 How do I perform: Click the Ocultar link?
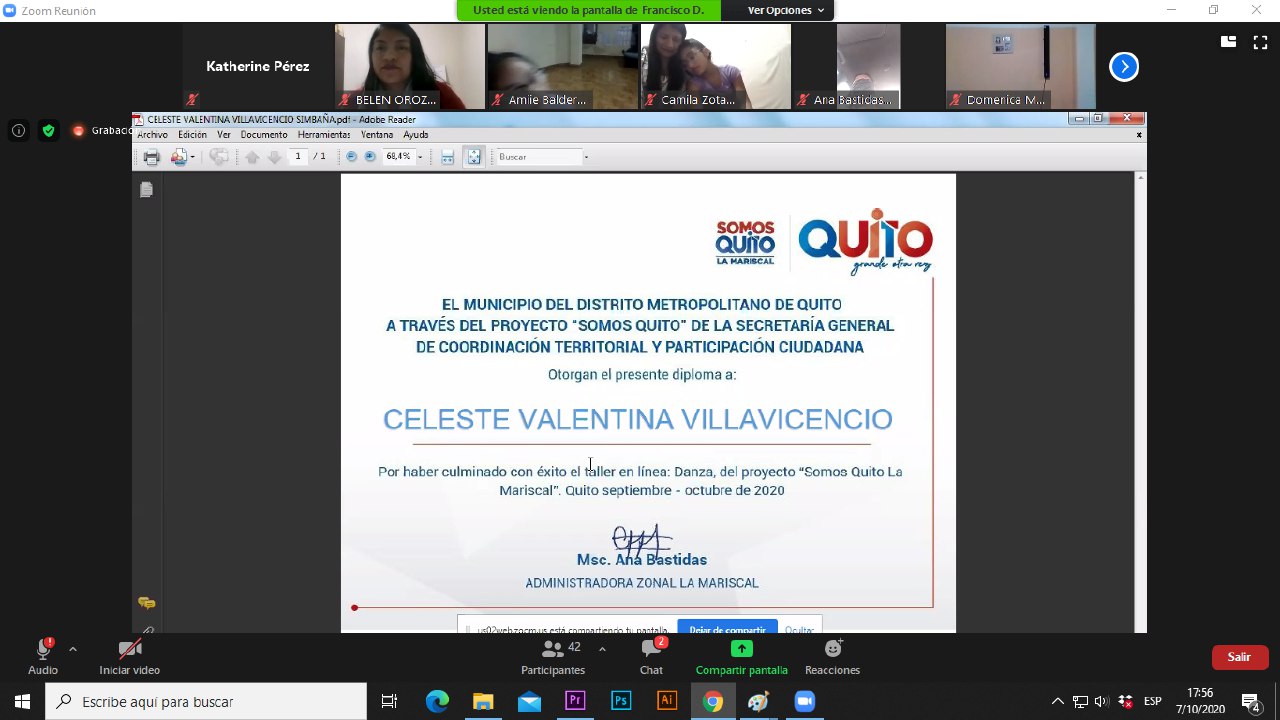pyautogui.click(x=799, y=629)
